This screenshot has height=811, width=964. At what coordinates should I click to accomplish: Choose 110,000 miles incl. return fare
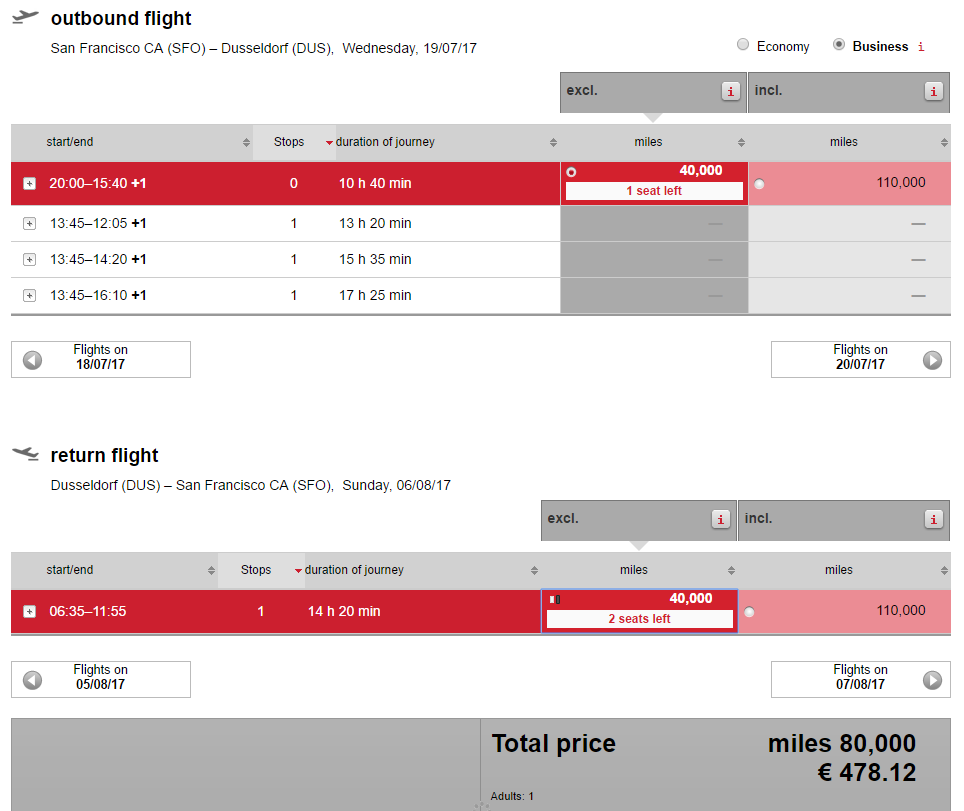point(749,612)
